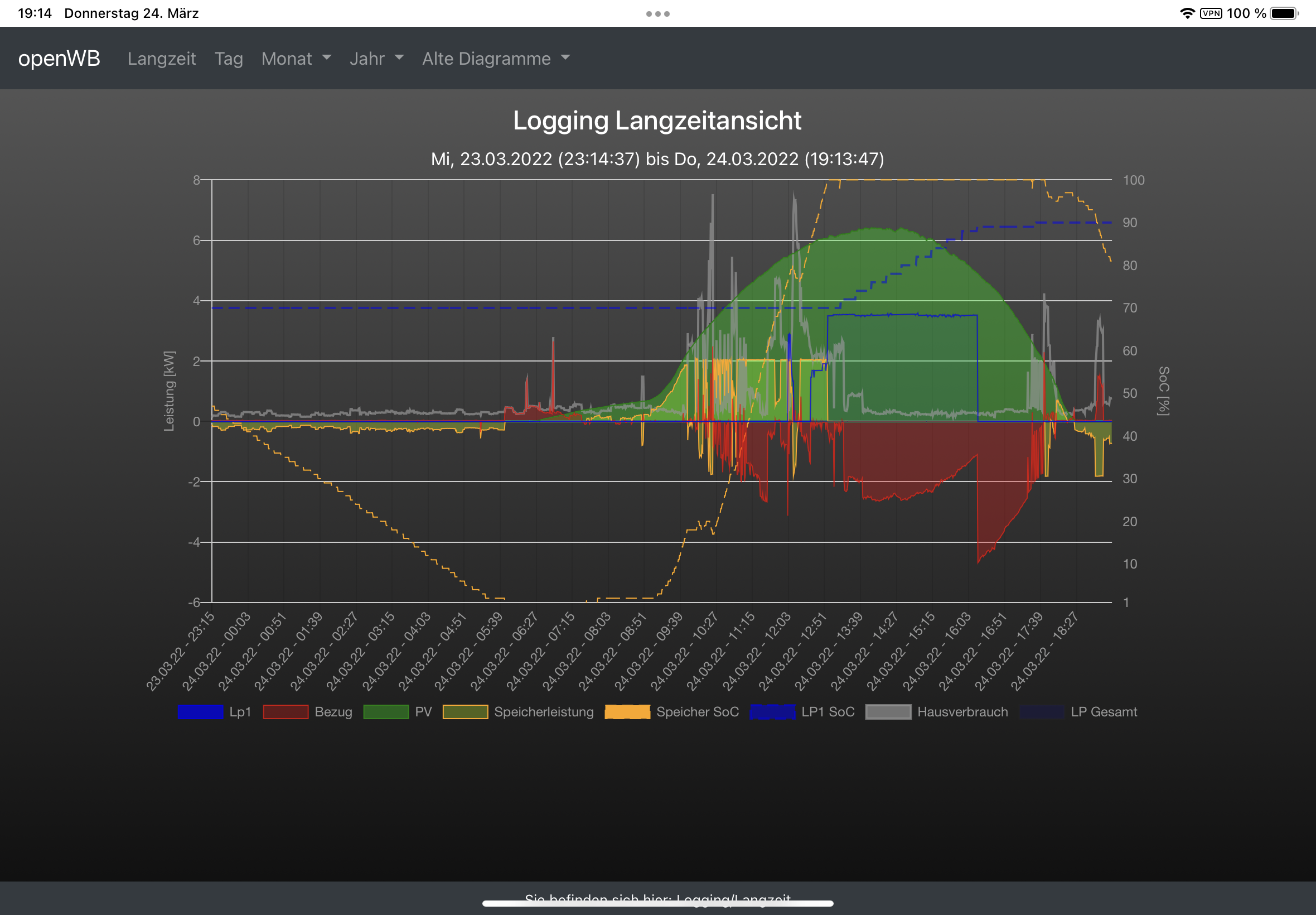Hide the Hausverbrauch dataset via its label
1316x915 pixels.
pos(962,711)
